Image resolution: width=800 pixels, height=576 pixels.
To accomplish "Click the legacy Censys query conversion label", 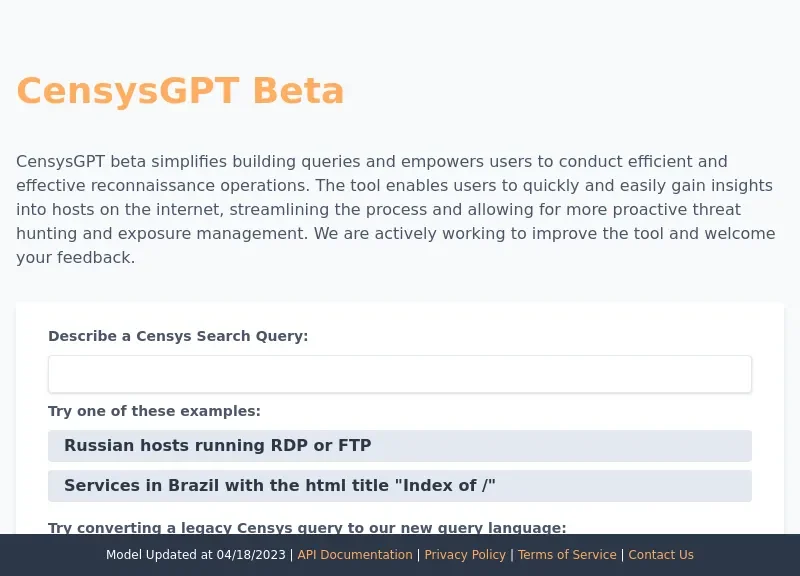I will pyautogui.click(x=307, y=528).
